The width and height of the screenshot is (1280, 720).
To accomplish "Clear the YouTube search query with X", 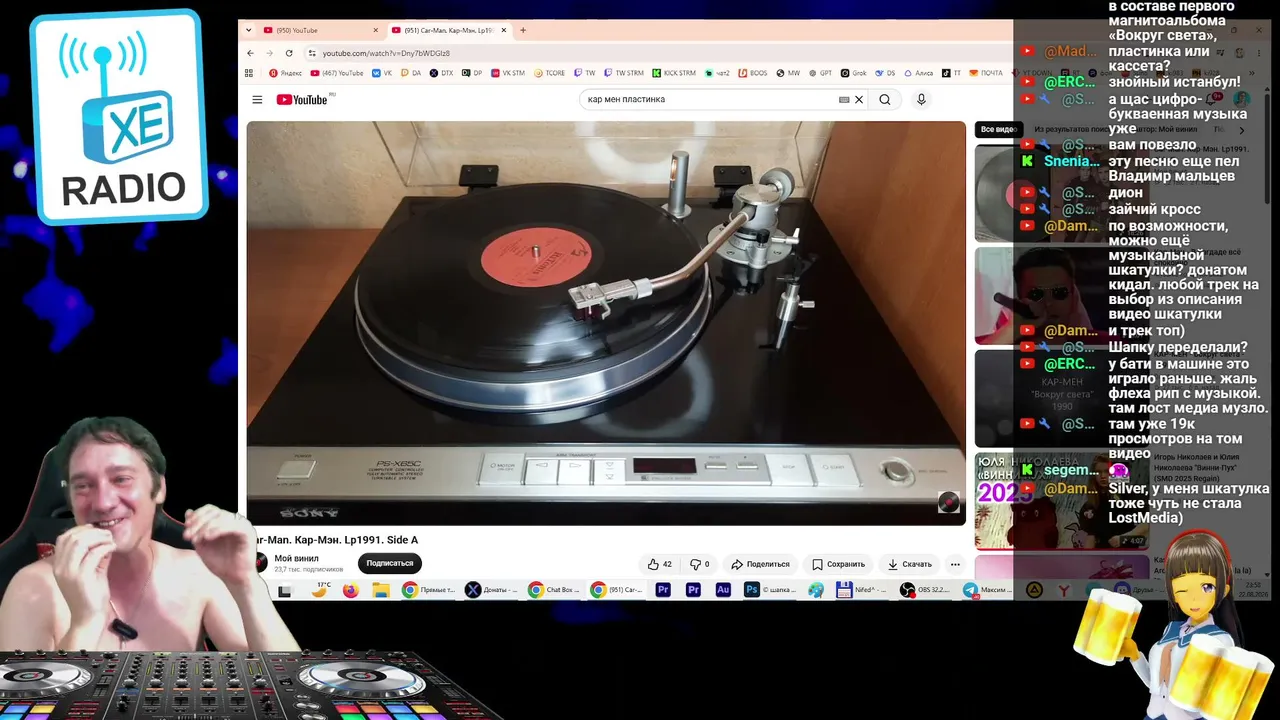I will click(859, 100).
